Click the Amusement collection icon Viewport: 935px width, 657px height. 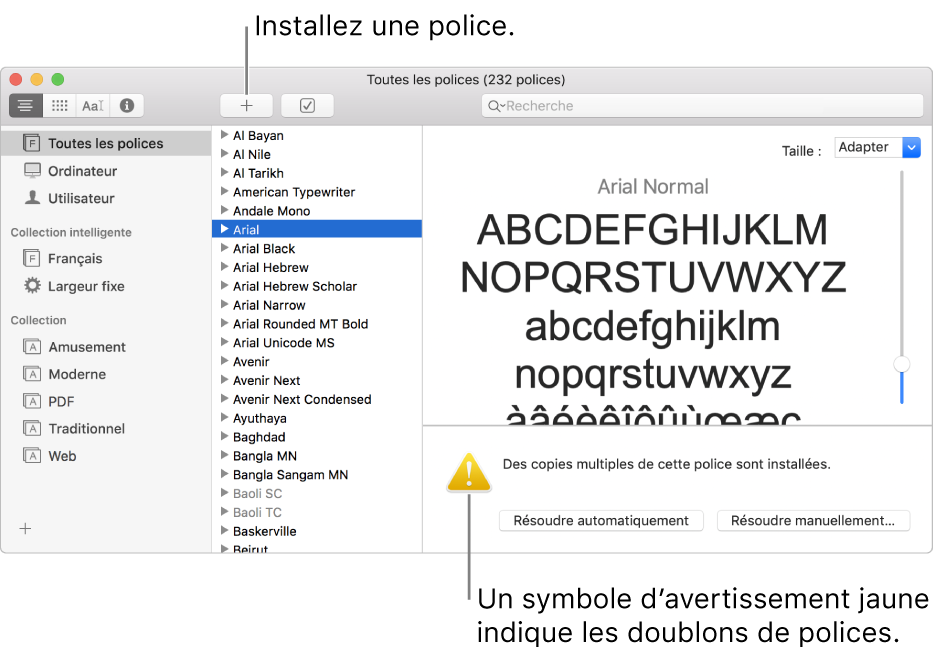coord(32,346)
